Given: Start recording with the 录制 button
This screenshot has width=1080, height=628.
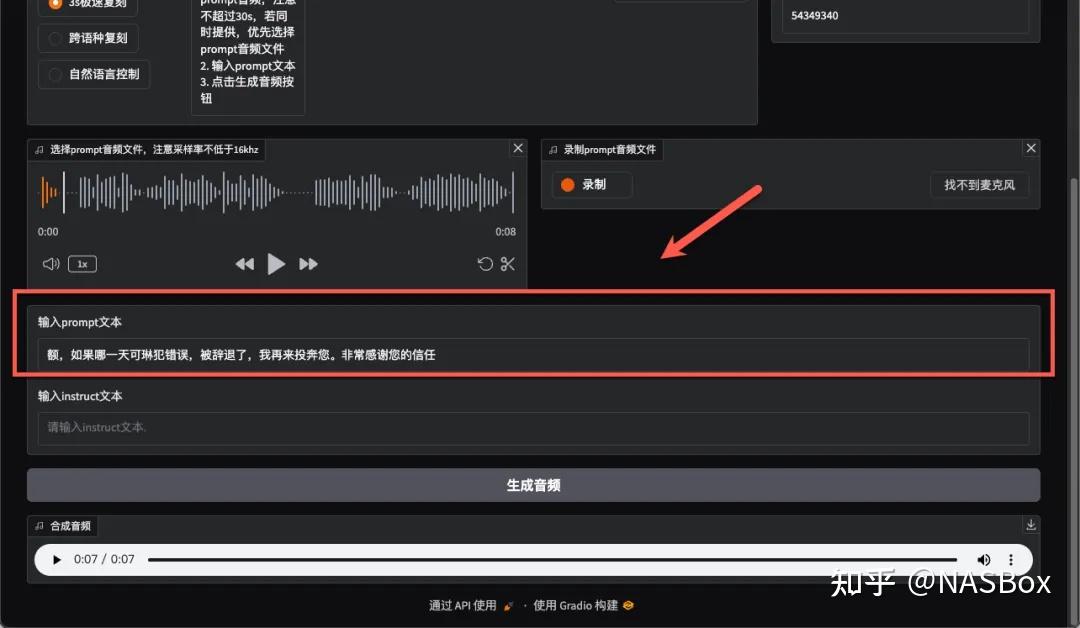Looking at the screenshot, I should 591,185.
